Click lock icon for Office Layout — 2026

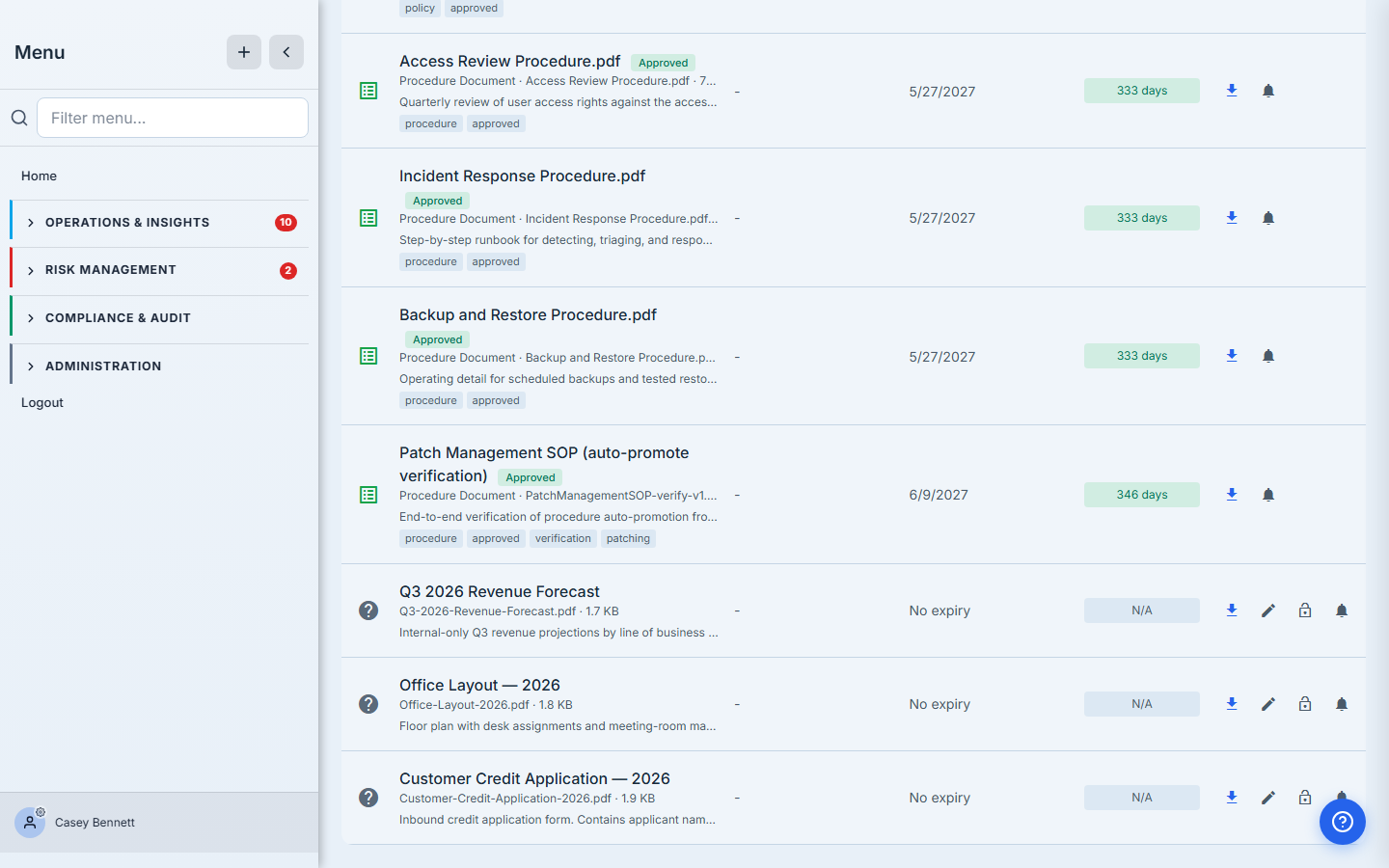coord(1305,704)
